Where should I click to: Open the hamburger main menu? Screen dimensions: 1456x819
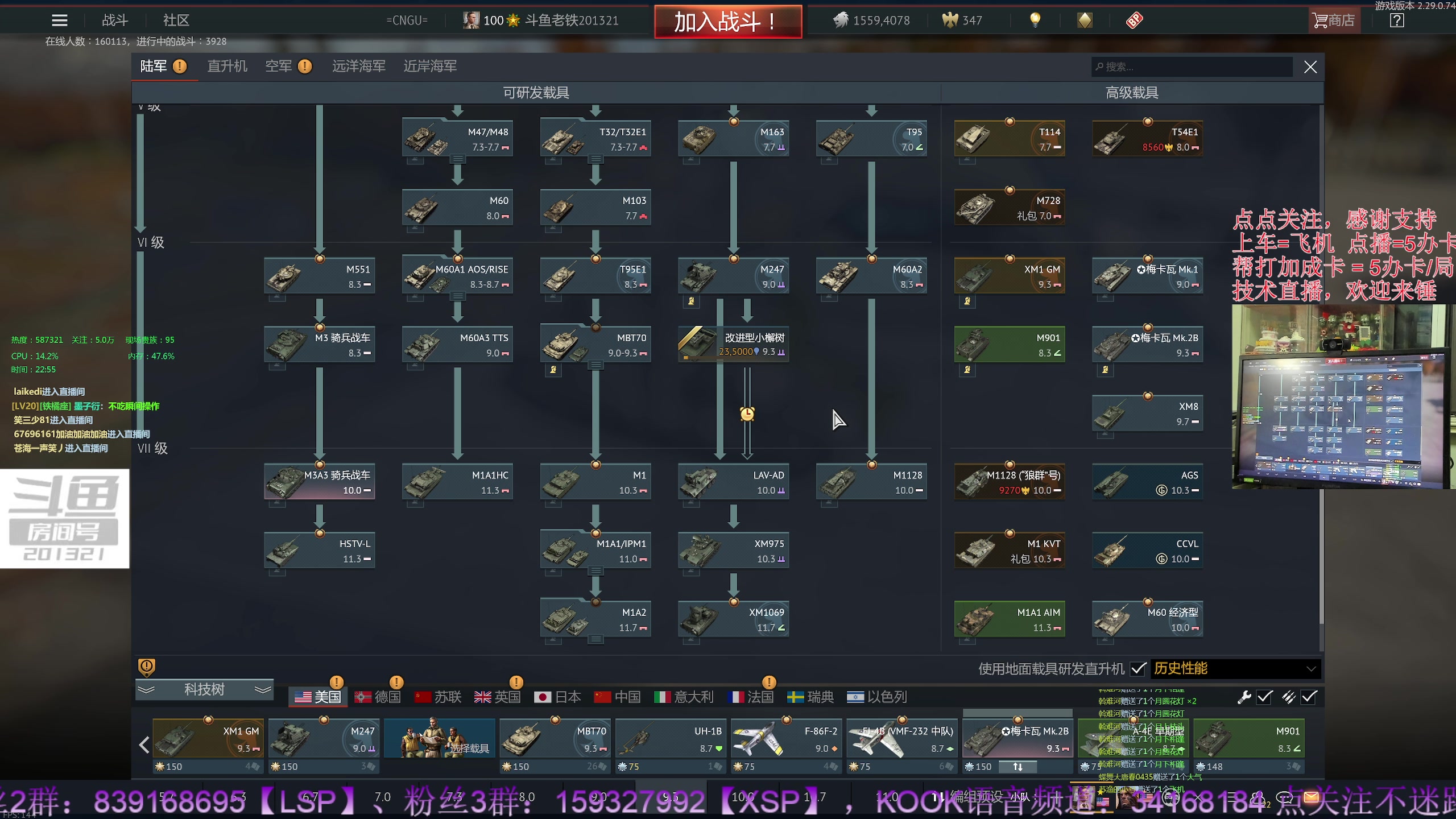(59, 20)
